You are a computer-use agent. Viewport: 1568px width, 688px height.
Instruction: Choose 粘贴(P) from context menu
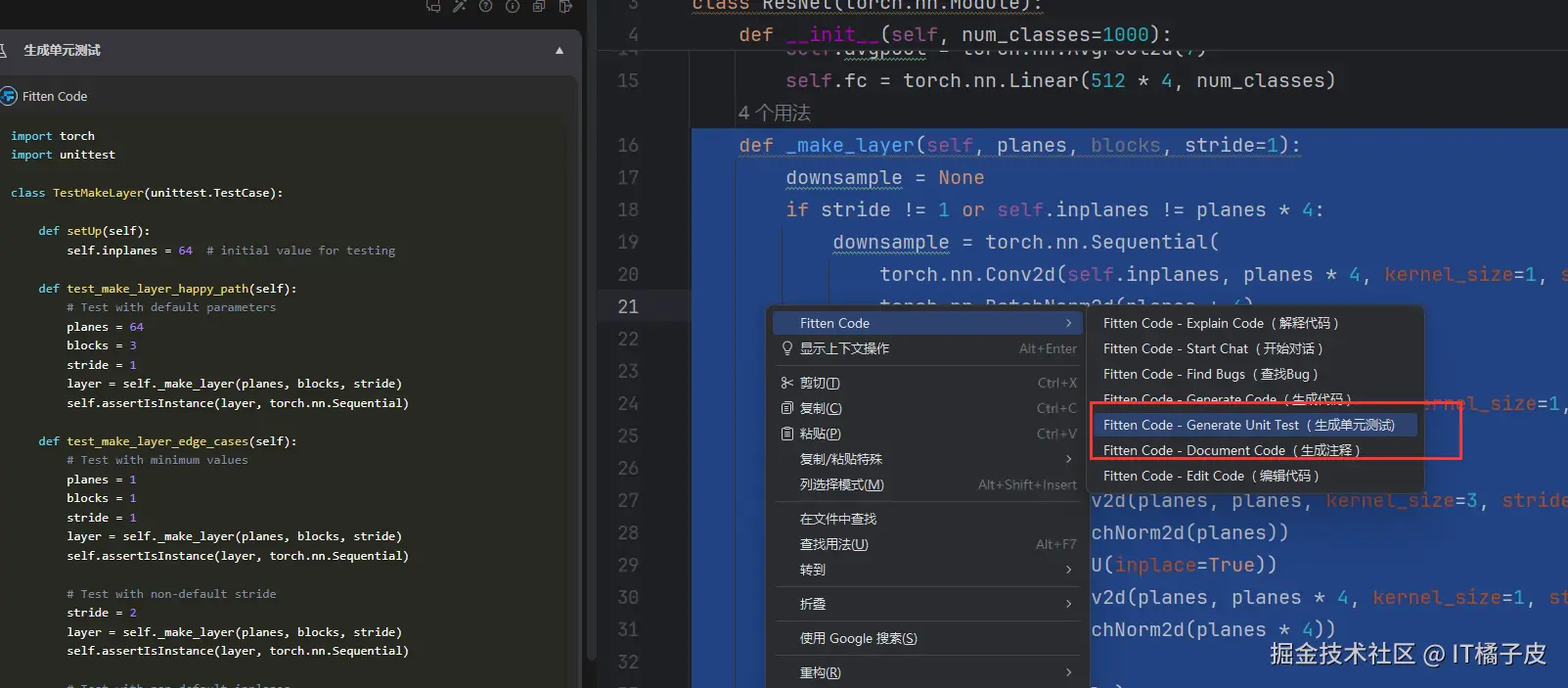coord(927,434)
